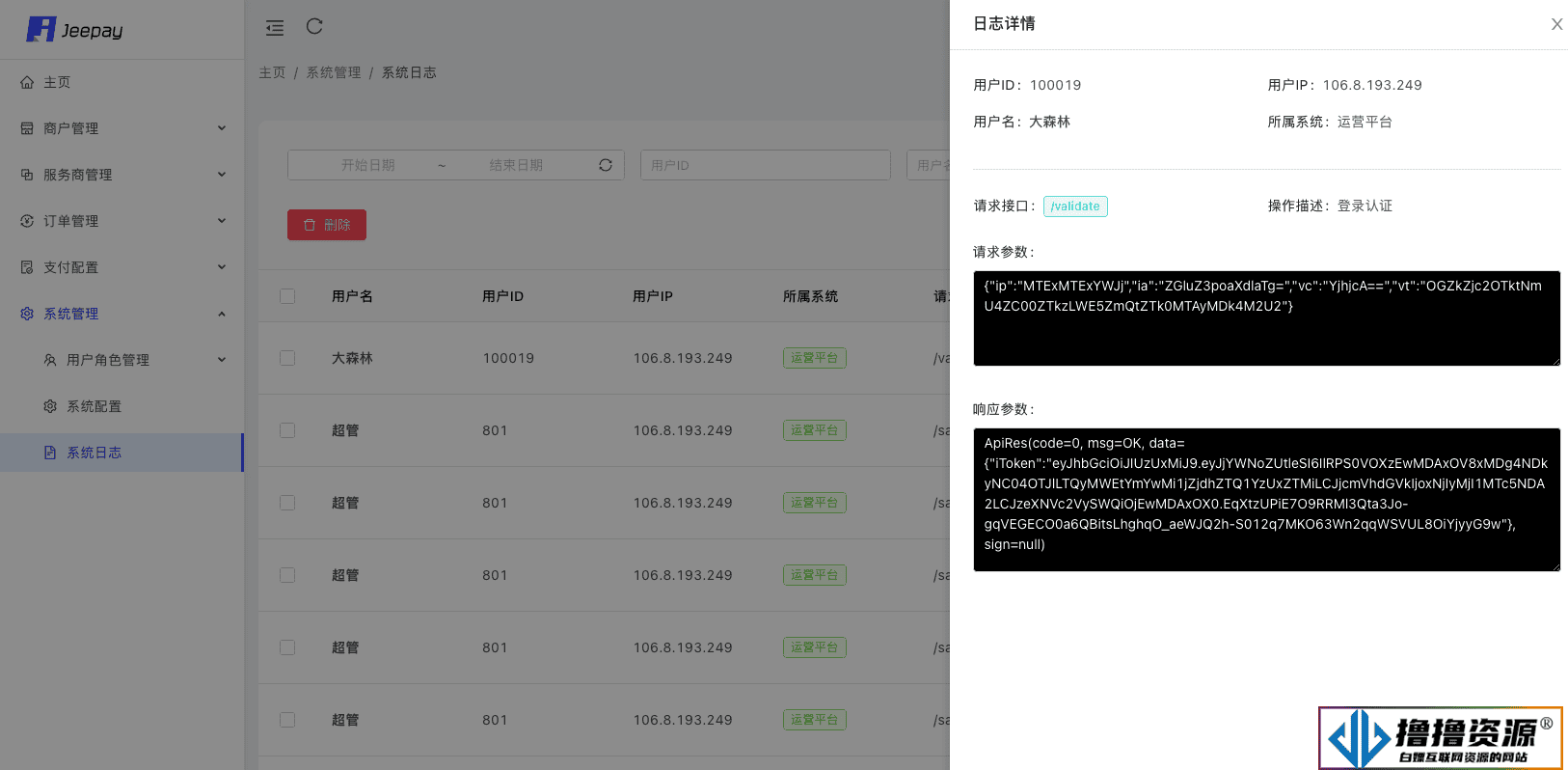The width and height of the screenshot is (1568, 770).
Task: Toggle the select-all header checkbox
Action: point(287,296)
